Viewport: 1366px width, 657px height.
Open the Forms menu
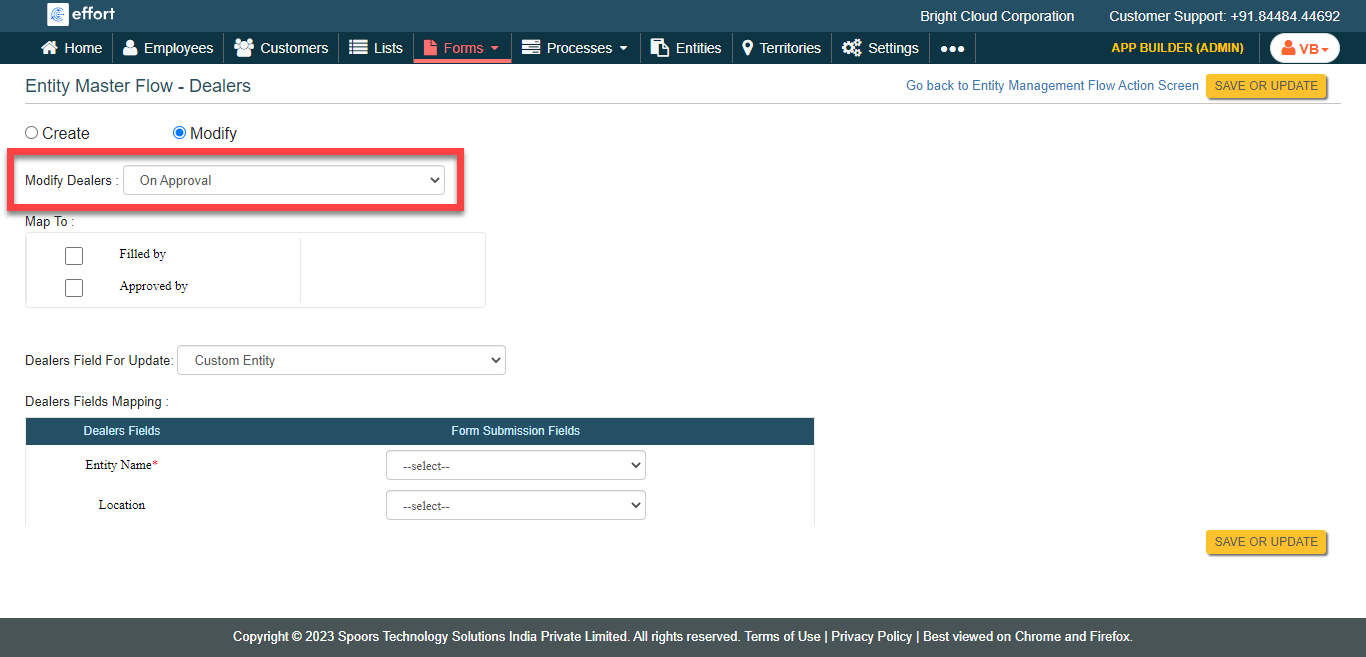[x=462, y=48]
